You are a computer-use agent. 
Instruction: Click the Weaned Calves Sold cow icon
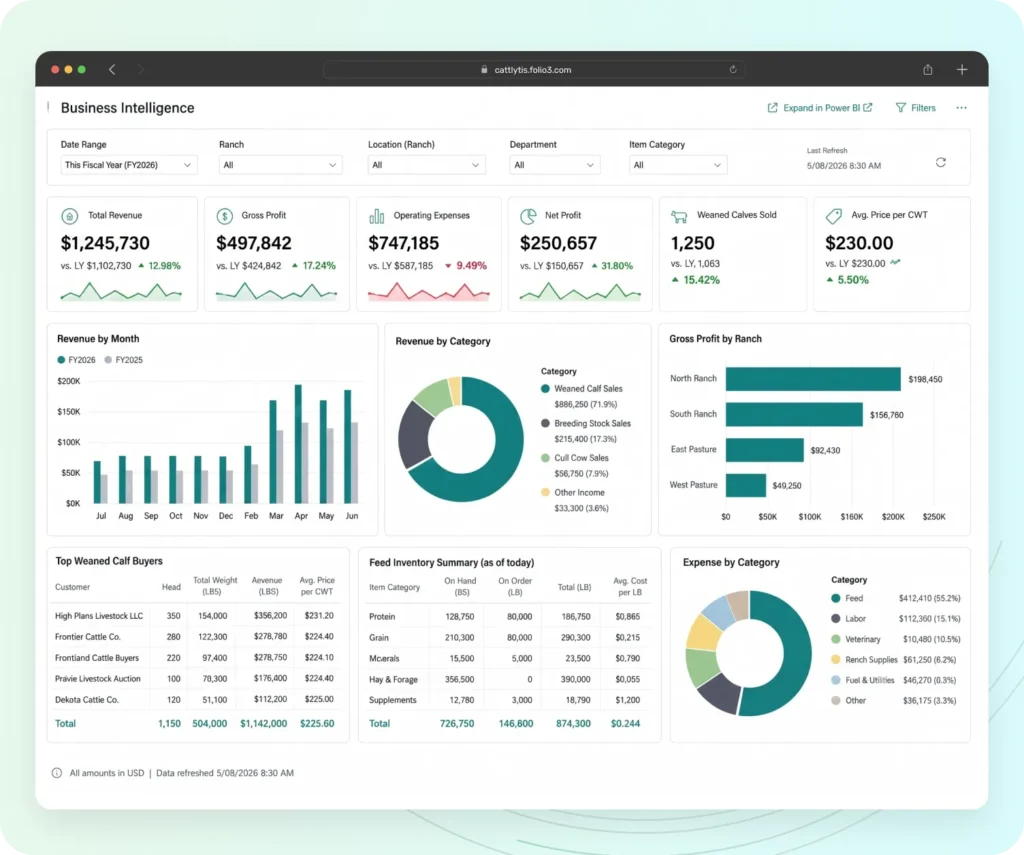tap(679, 216)
